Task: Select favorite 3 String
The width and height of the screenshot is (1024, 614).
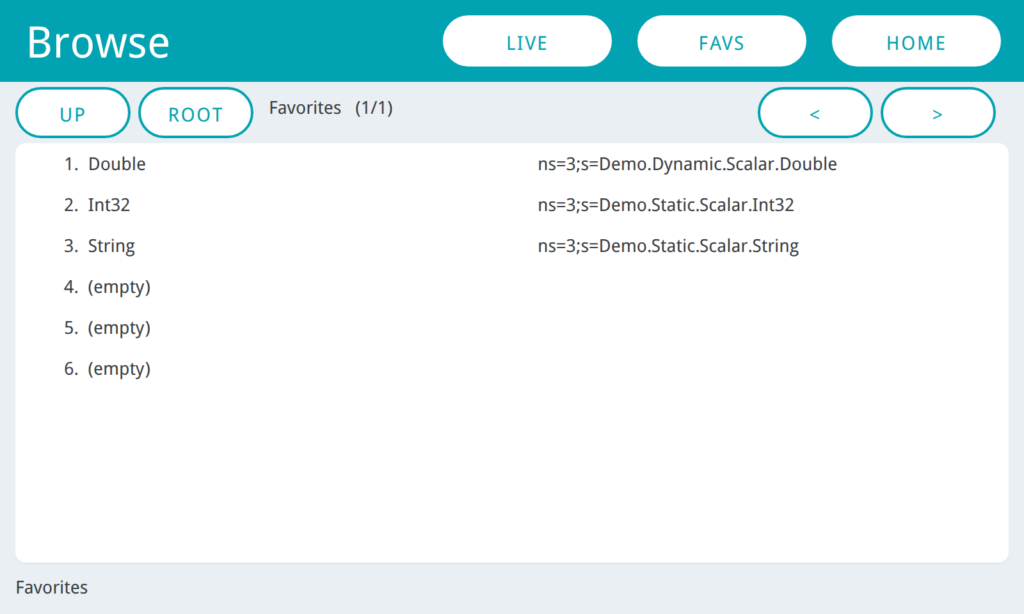Action: click(99, 246)
